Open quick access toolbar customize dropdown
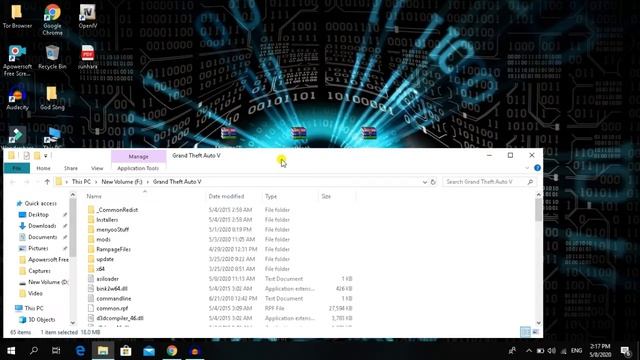Image resolution: width=640 pixels, height=360 pixels. [46, 156]
